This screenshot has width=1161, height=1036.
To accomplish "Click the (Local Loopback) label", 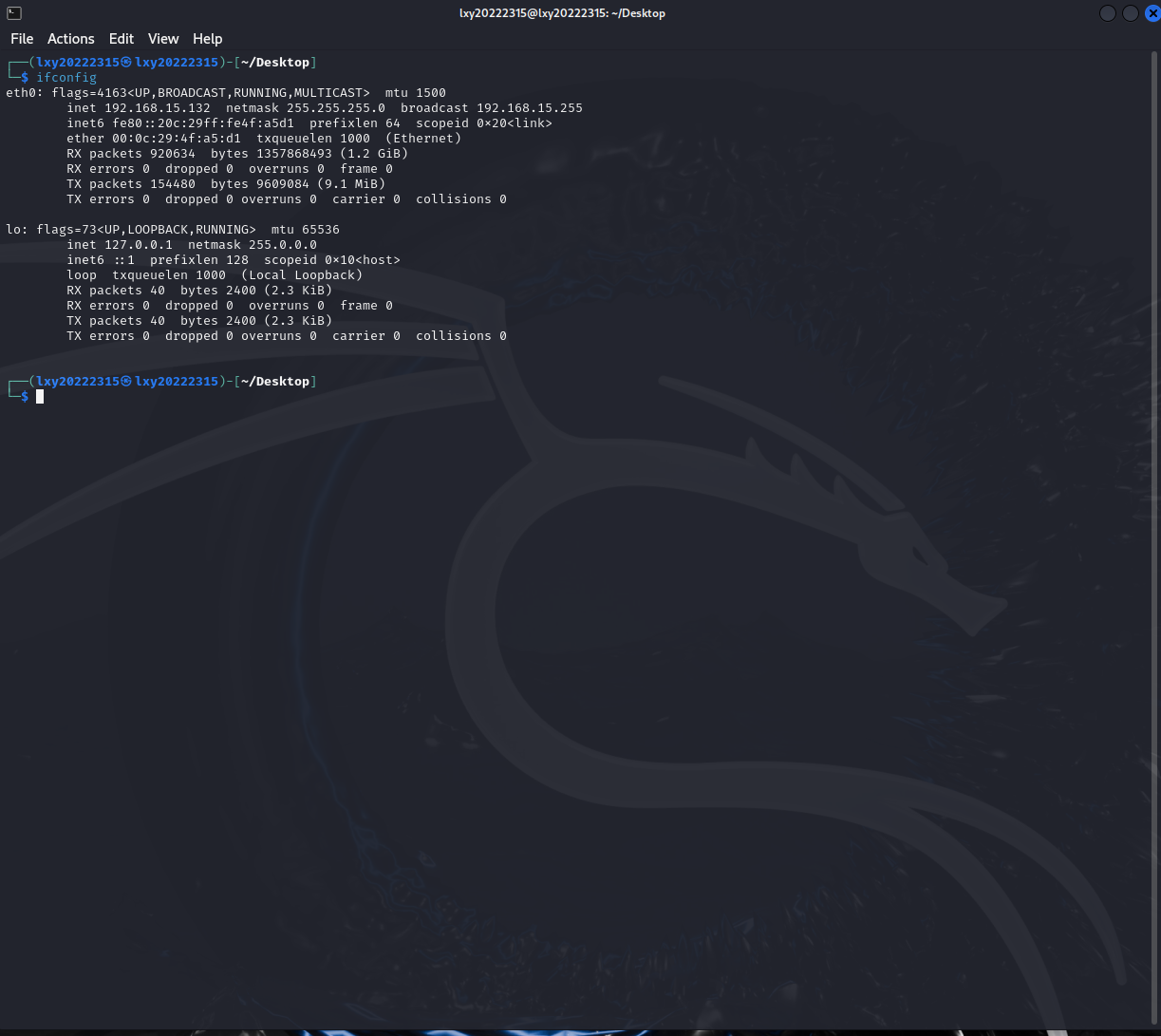I will [302, 275].
